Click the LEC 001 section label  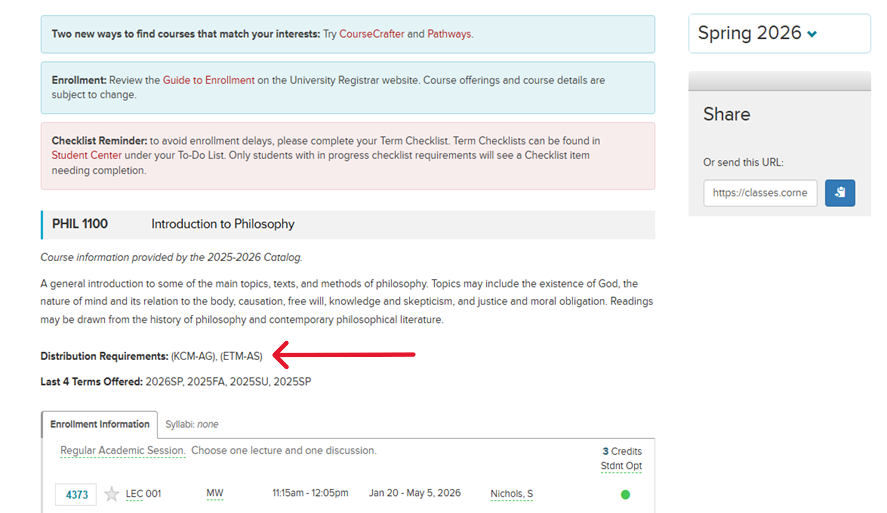click(x=143, y=494)
